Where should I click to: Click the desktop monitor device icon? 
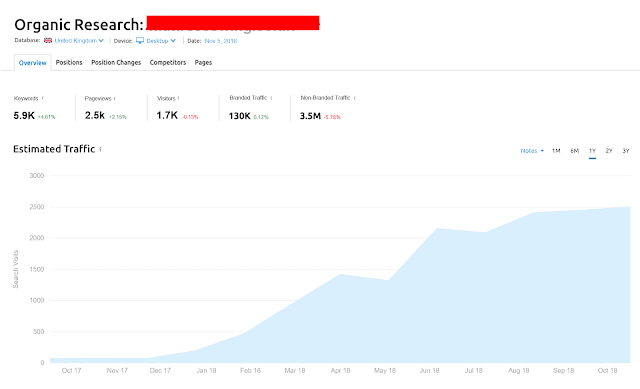click(x=140, y=40)
